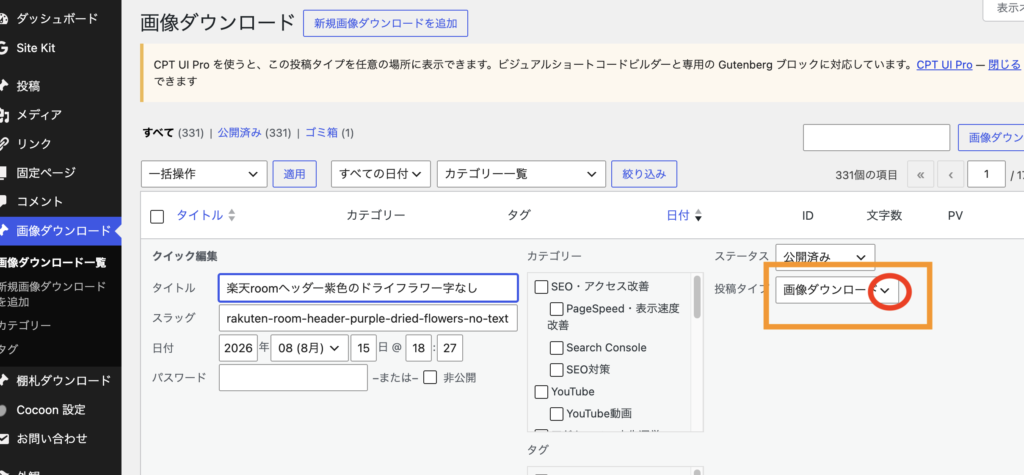This screenshot has height=475, width=1024.
Task: Click the タイトル sort arrows icon
Action: [231, 216]
